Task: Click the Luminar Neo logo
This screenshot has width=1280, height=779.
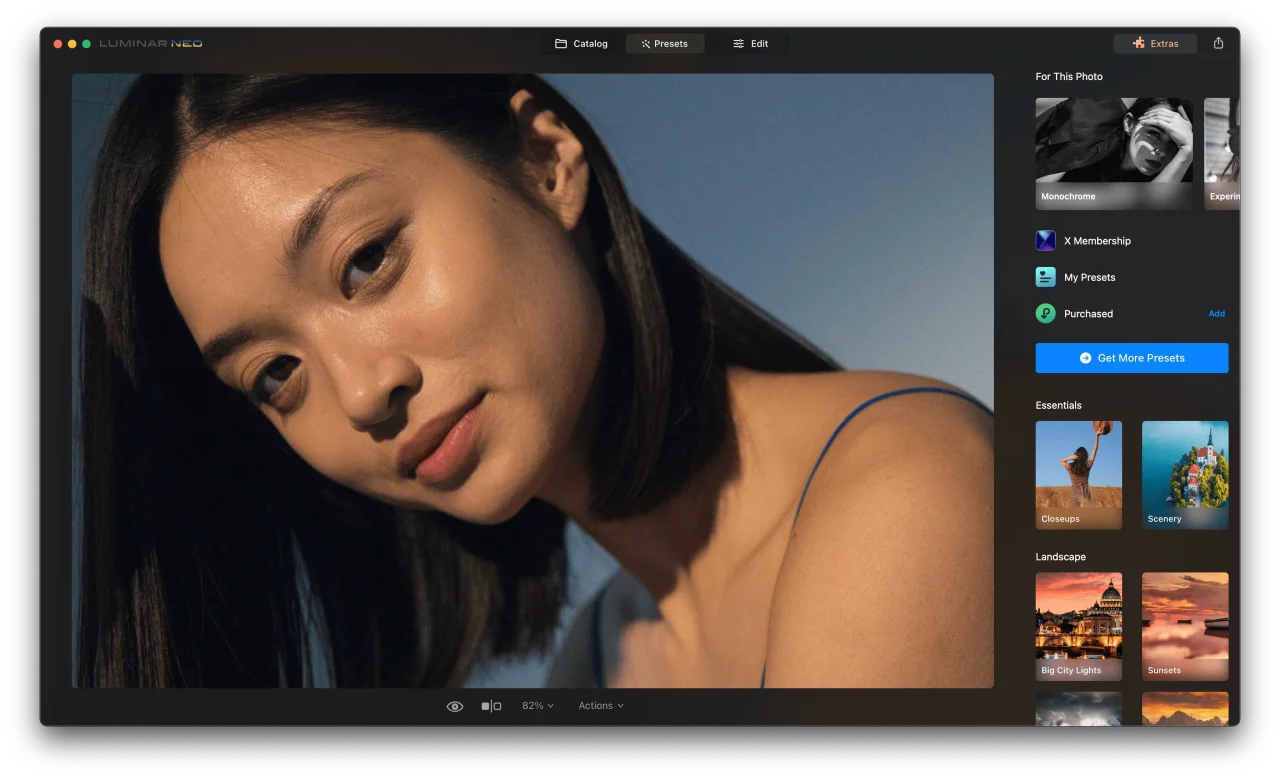Action: [150, 44]
